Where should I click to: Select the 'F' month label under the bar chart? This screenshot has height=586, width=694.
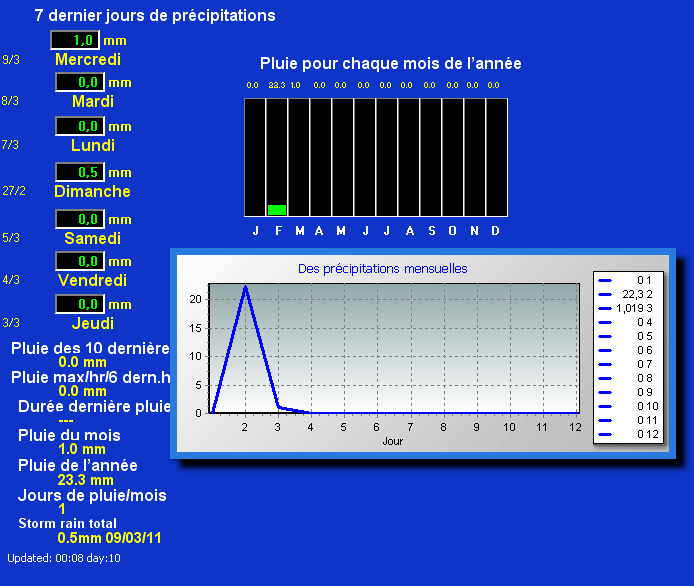click(x=278, y=231)
